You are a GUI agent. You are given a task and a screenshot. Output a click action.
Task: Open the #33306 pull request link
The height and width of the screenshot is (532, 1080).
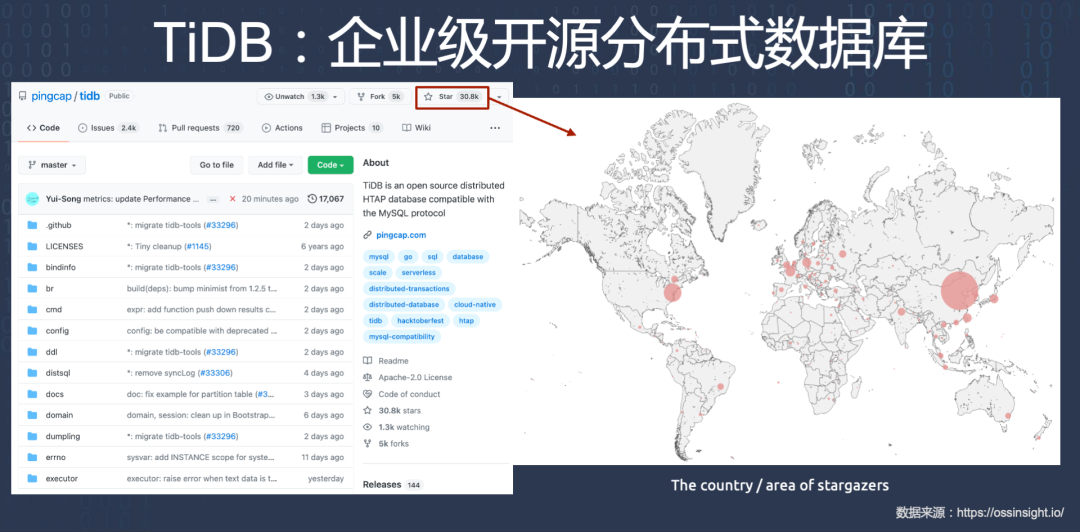pos(214,374)
